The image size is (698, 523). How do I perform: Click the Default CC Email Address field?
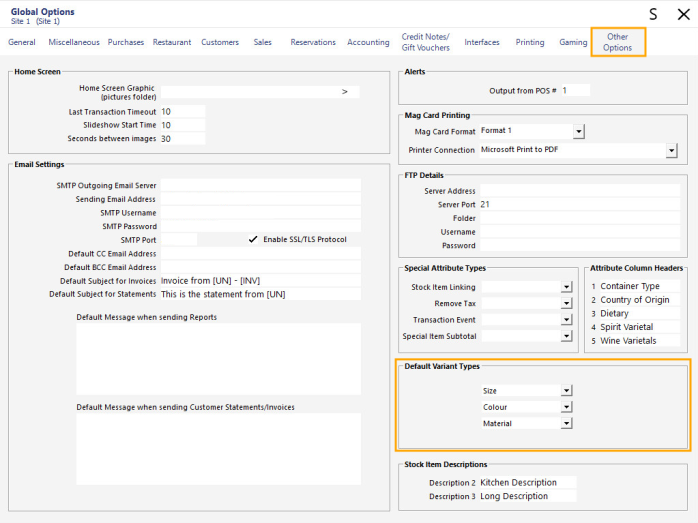click(260, 254)
